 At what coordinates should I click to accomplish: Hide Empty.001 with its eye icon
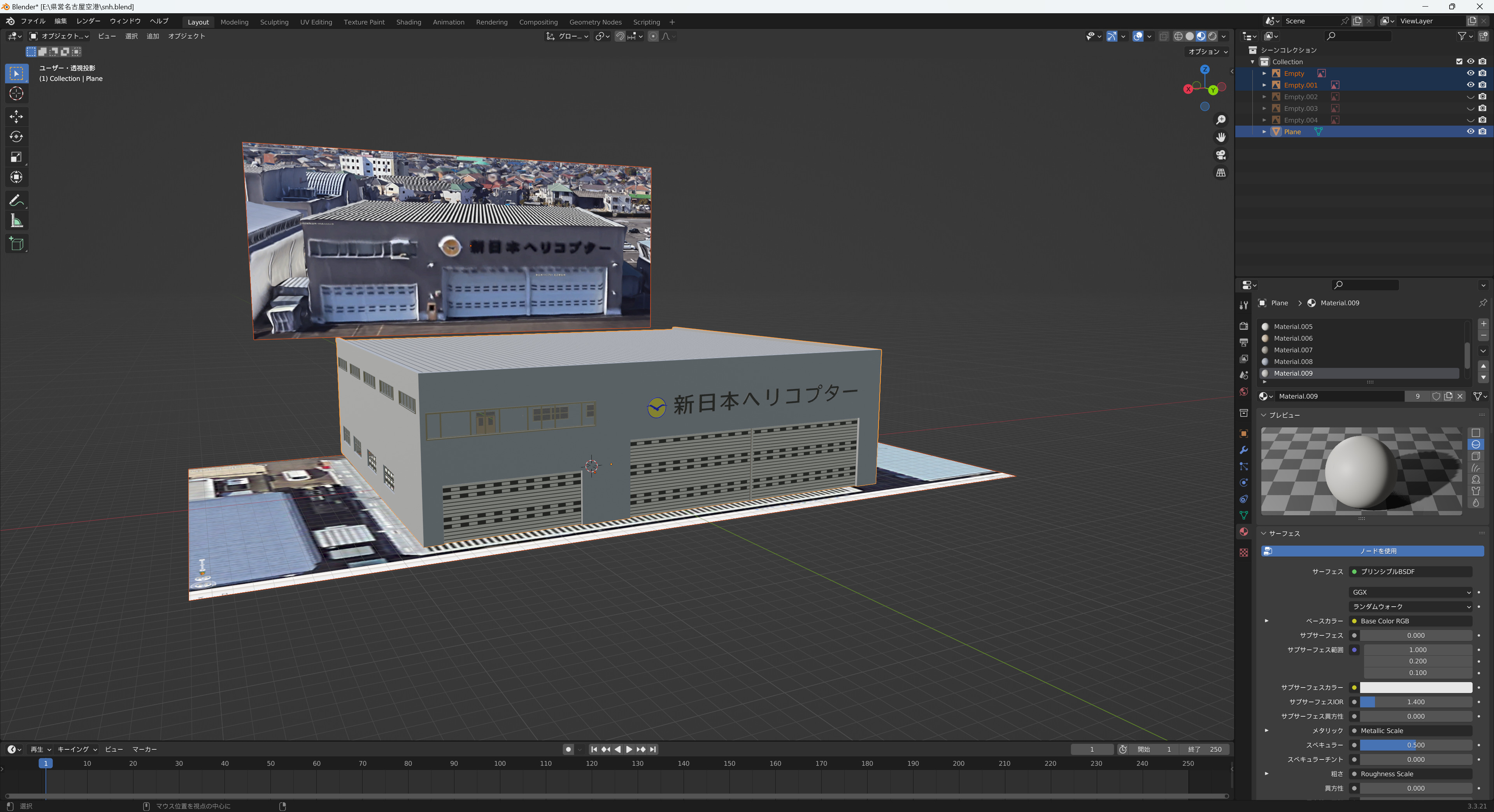tap(1470, 85)
